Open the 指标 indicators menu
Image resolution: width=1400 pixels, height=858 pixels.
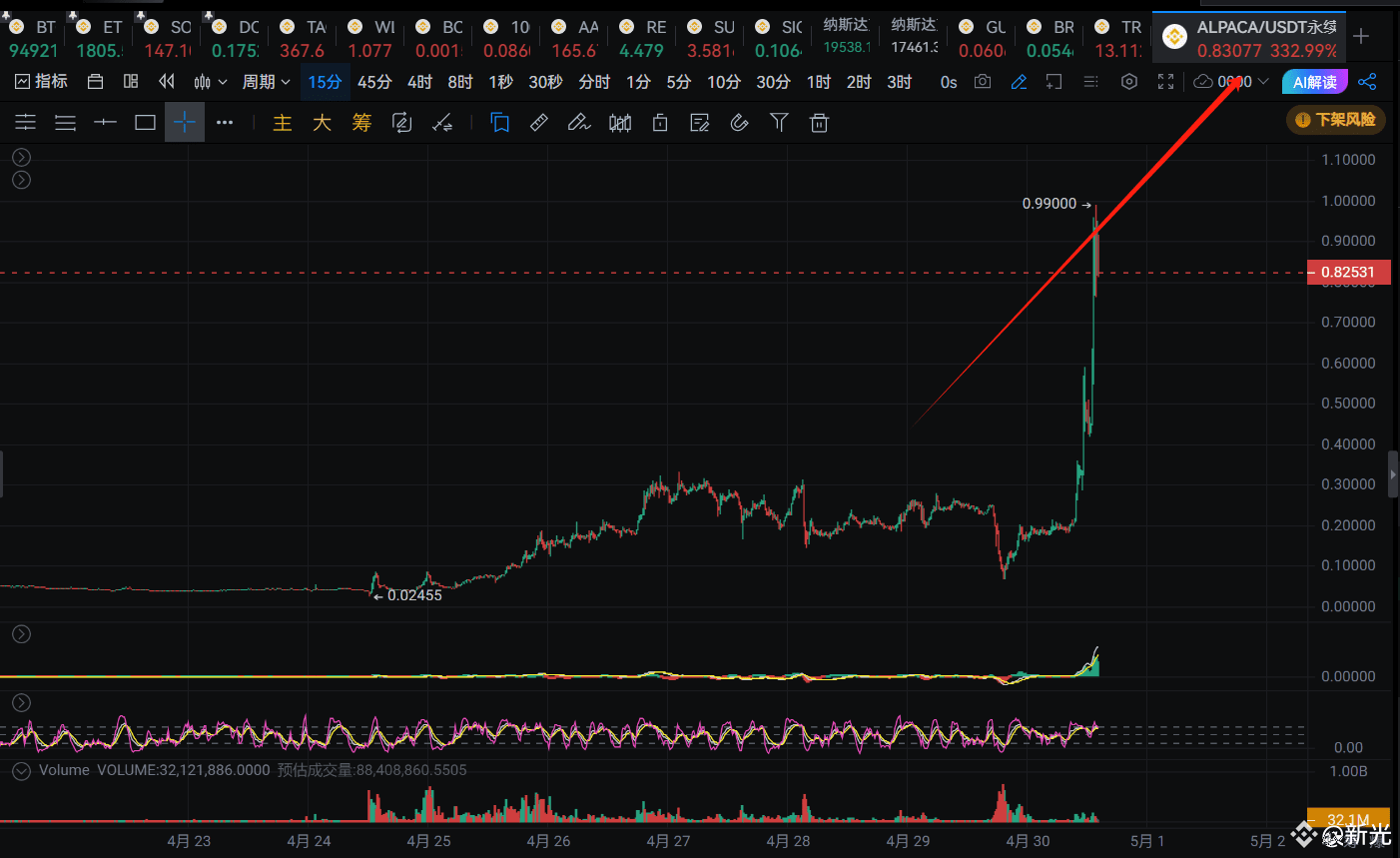pyautogui.click(x=42, y=82)
